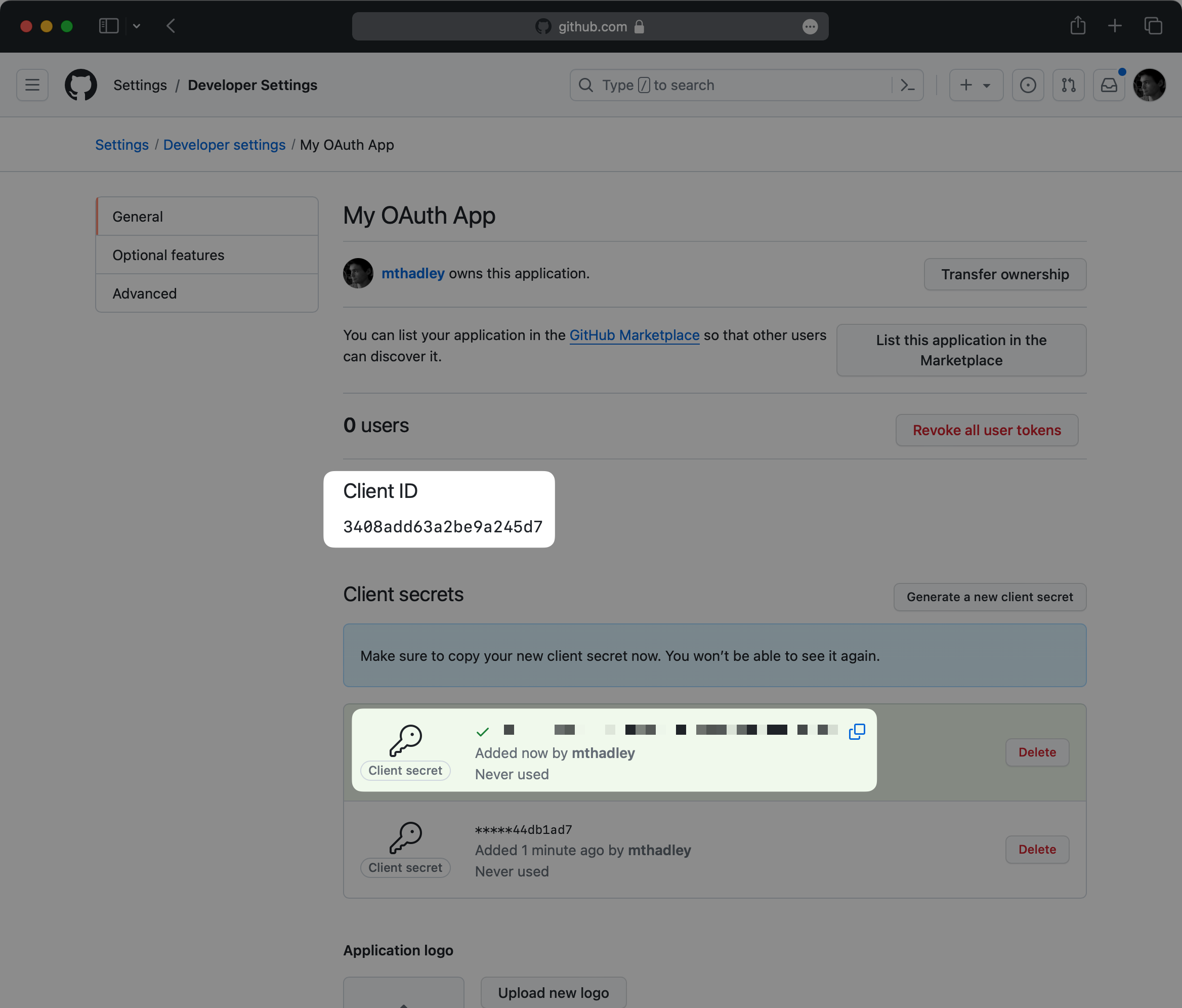Switch to the Advanced tab
Screen dimensions: 1182x1008
144,293
